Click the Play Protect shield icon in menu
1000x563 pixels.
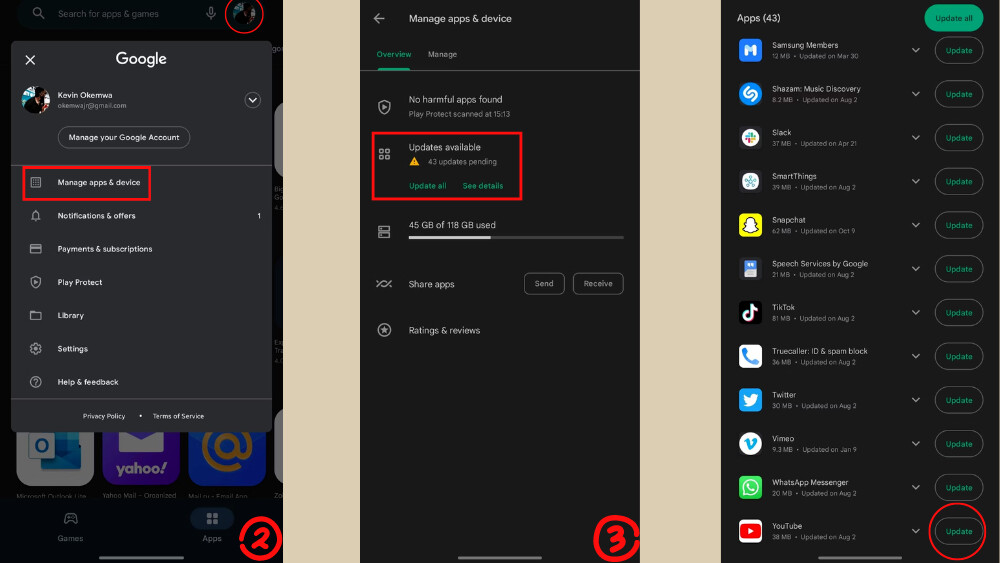(x=36, y=282)
